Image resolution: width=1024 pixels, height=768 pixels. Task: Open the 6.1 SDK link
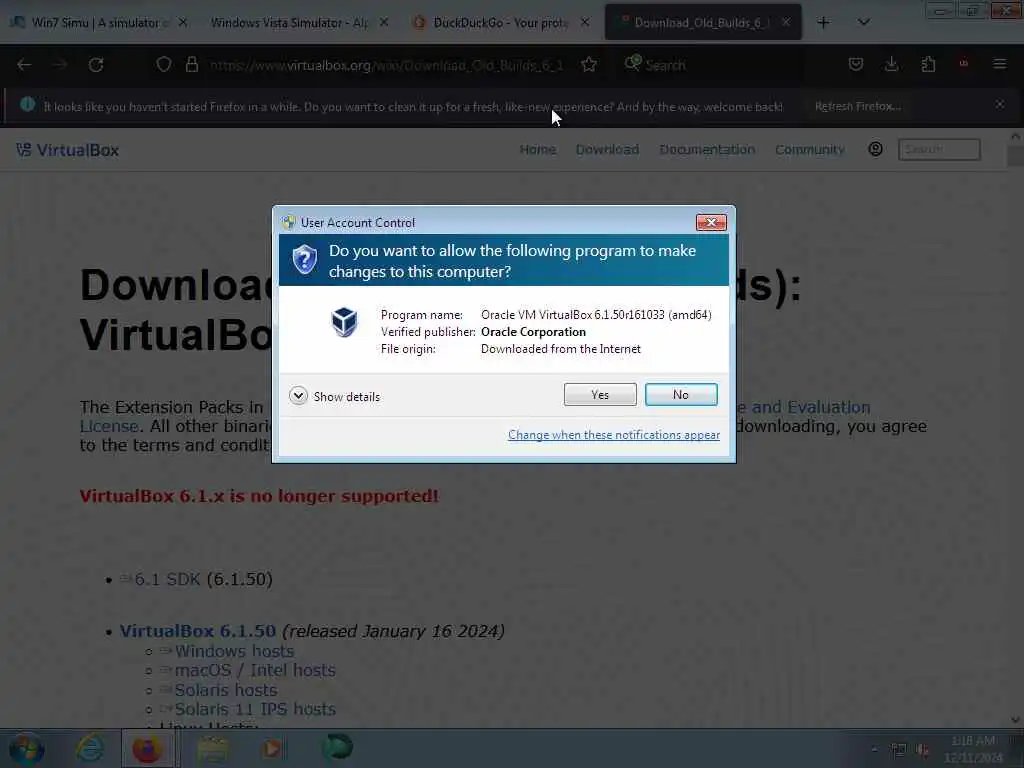pyautogui.click(x=167, y=579)
